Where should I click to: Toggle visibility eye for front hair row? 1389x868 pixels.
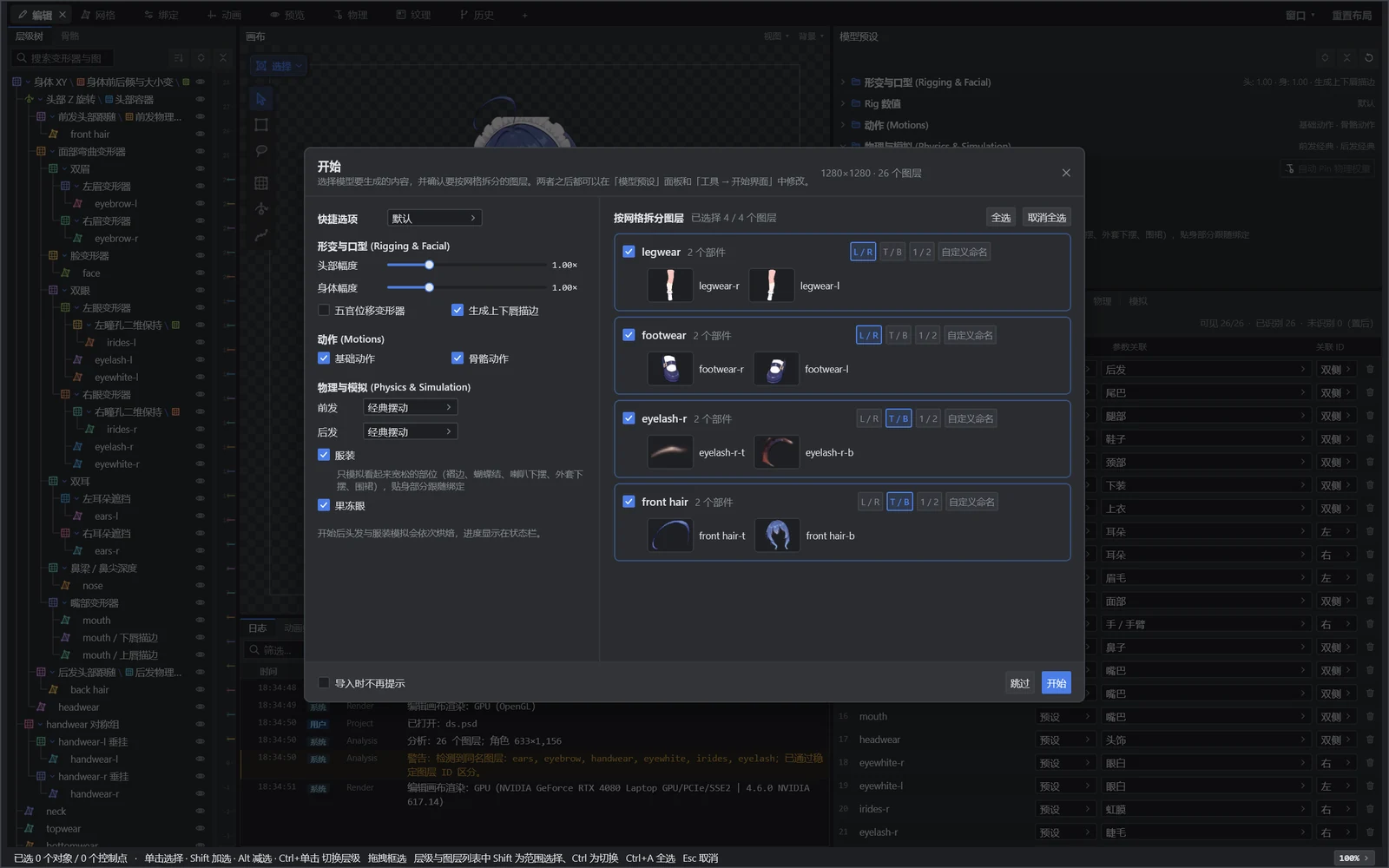point(200,135)
